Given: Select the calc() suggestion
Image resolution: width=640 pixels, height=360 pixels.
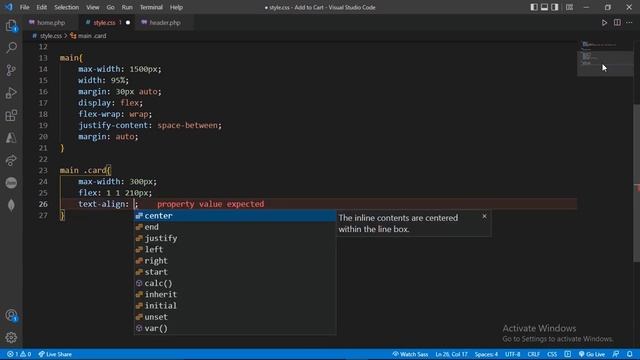Looking at the screenshot, I should click(235, 283).
